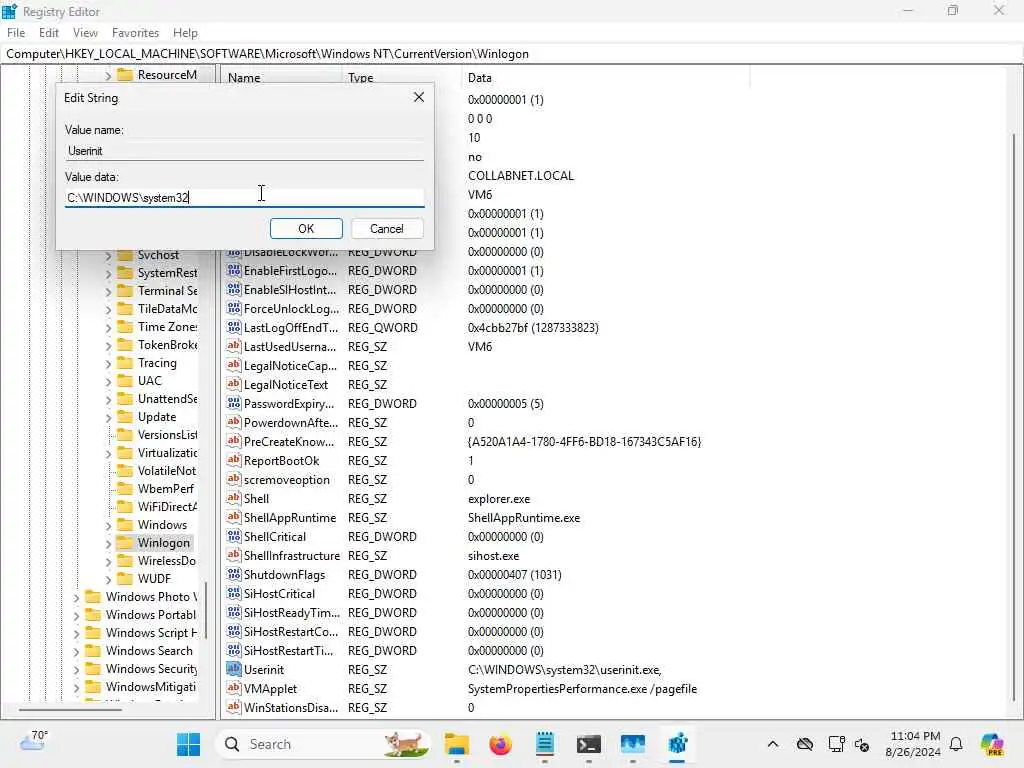Click the PreCreateKnow string icon
This screenshot has width=1024, height=768.
click(234, 441)
